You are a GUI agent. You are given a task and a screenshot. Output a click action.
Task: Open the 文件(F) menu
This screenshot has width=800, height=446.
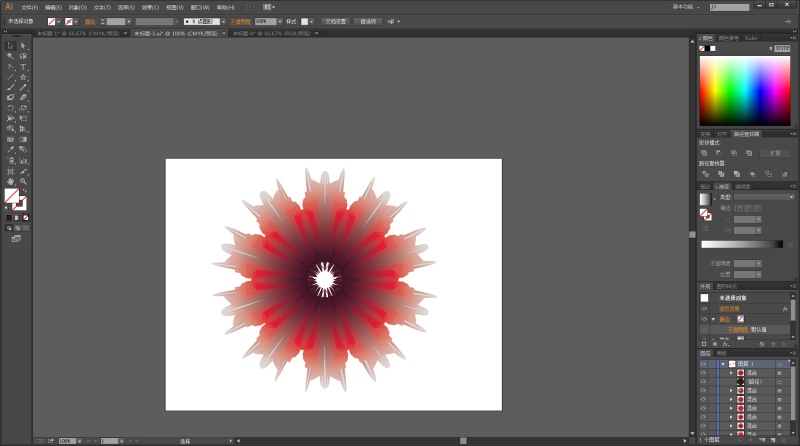30,6
